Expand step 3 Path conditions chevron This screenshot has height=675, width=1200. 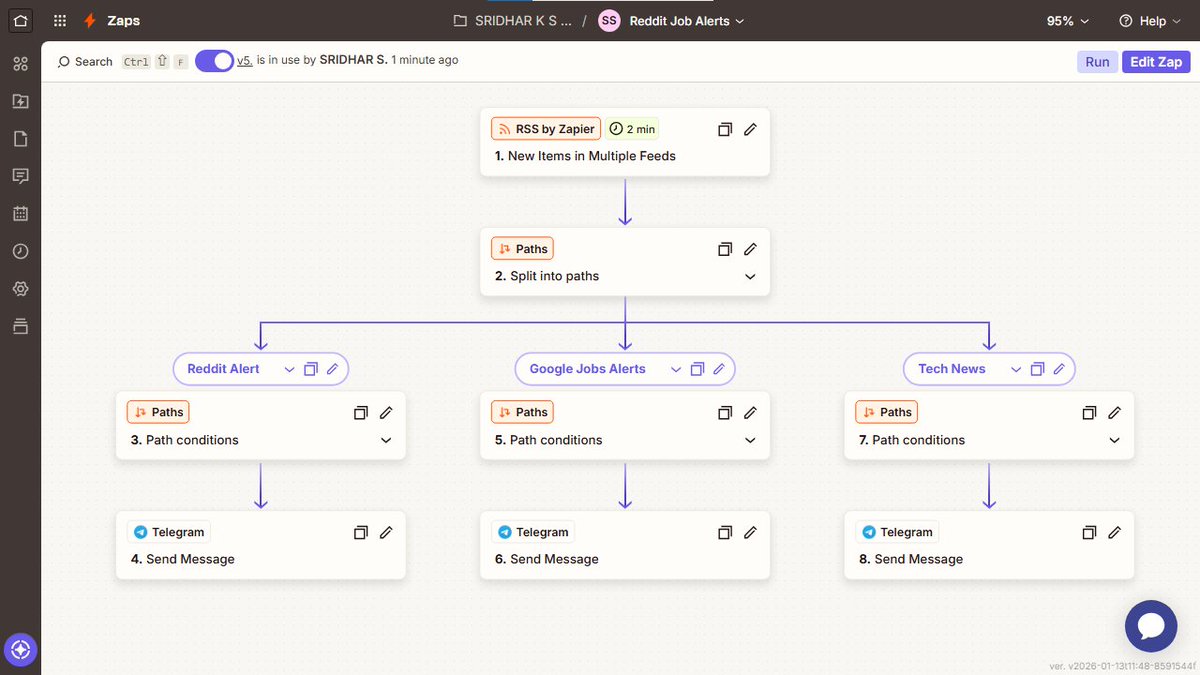point(386,441)
